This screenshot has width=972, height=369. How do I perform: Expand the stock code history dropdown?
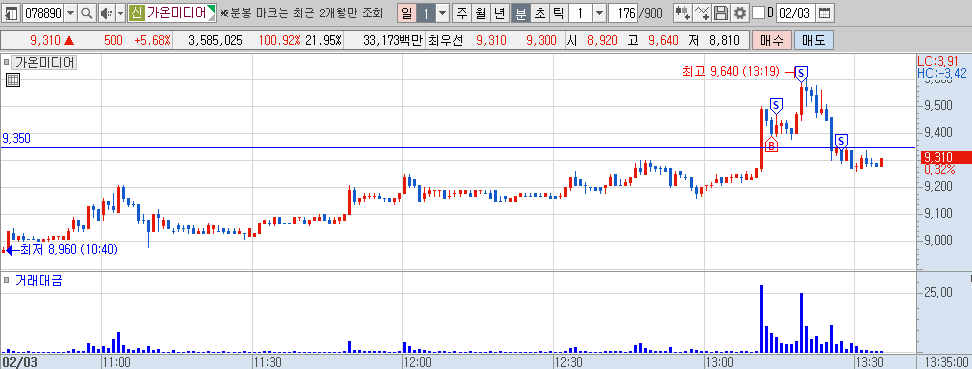click(71, 12)
